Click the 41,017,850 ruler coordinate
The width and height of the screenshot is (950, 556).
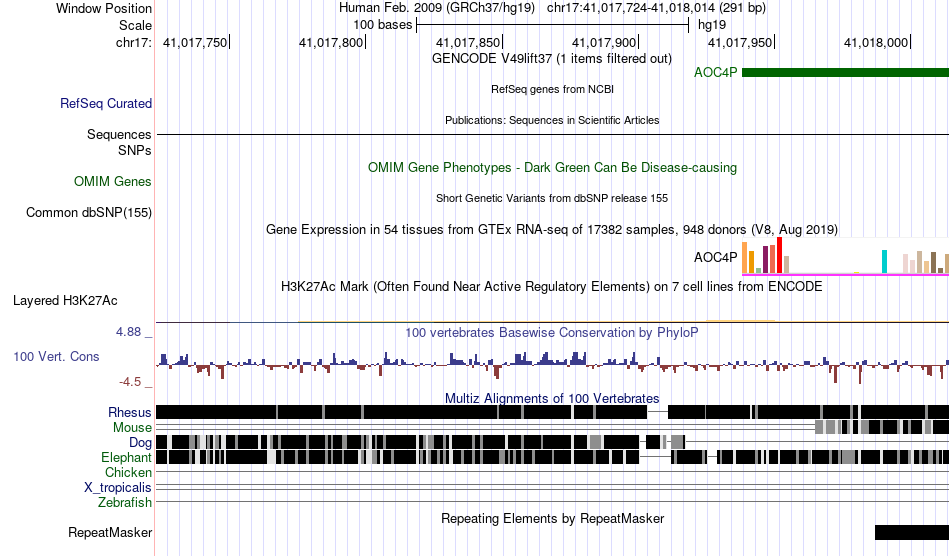tap(468, 43)
